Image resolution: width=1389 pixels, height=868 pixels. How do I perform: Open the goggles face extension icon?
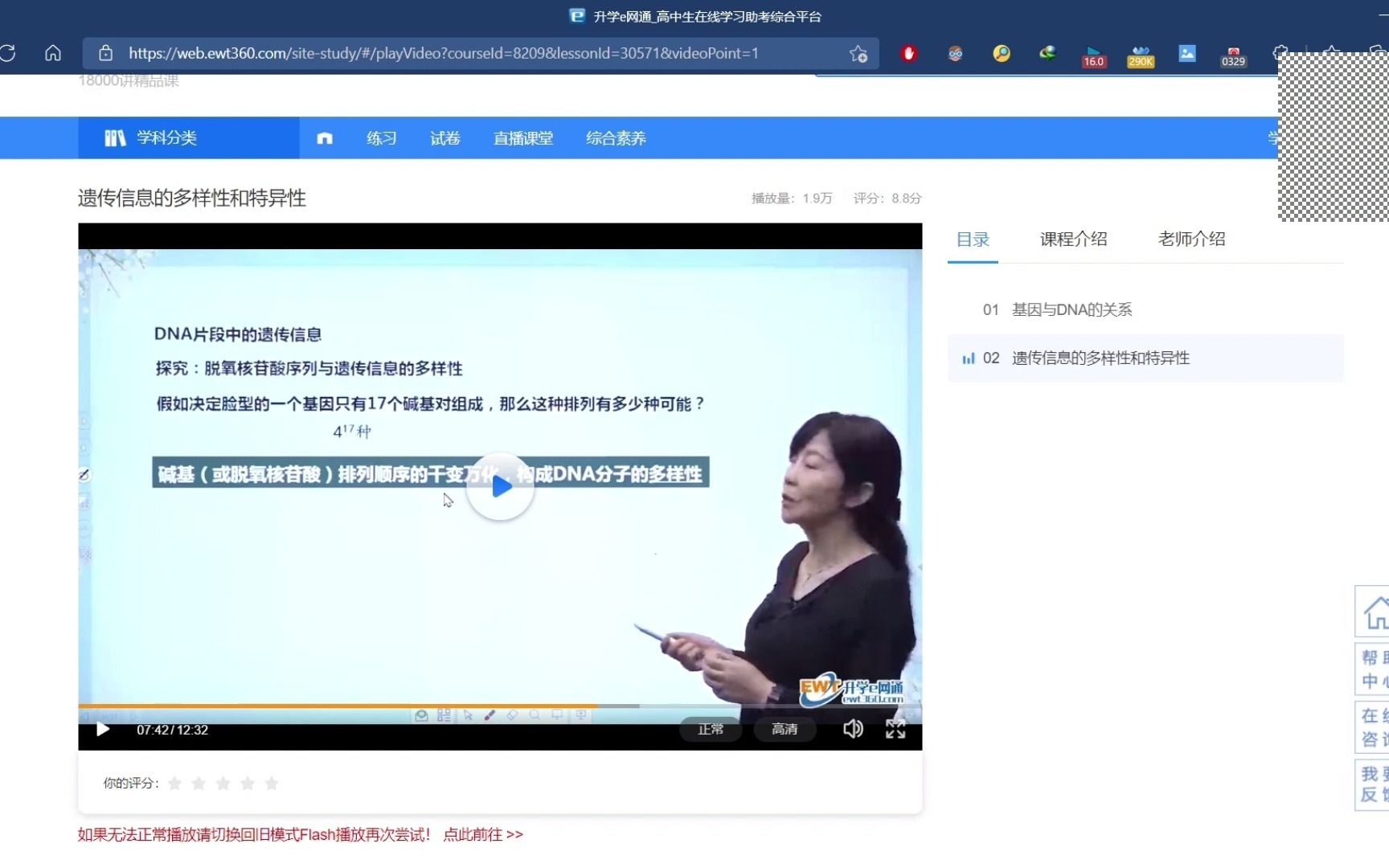click(955, 54)
